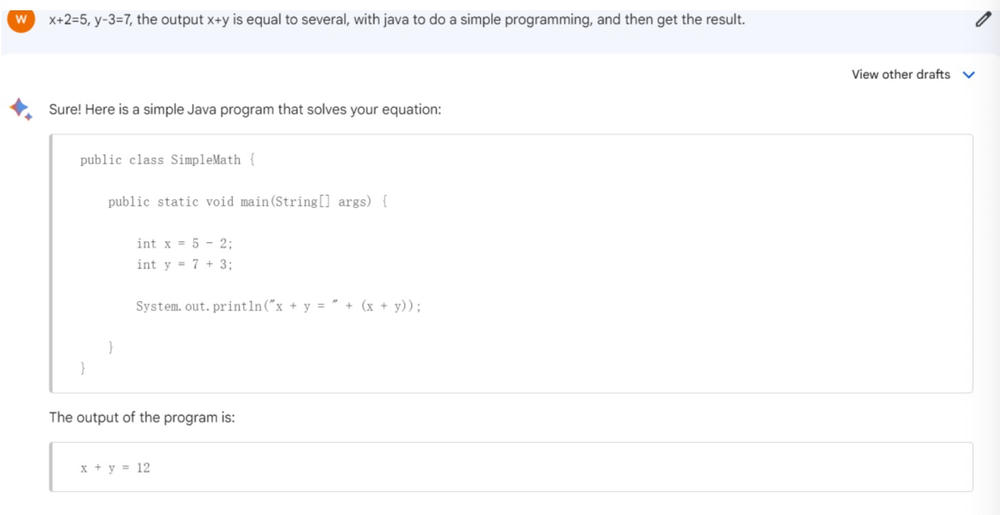Click the text The output of the program is
The width and height of the screenshot is (1000, 515).
[142, 417]
